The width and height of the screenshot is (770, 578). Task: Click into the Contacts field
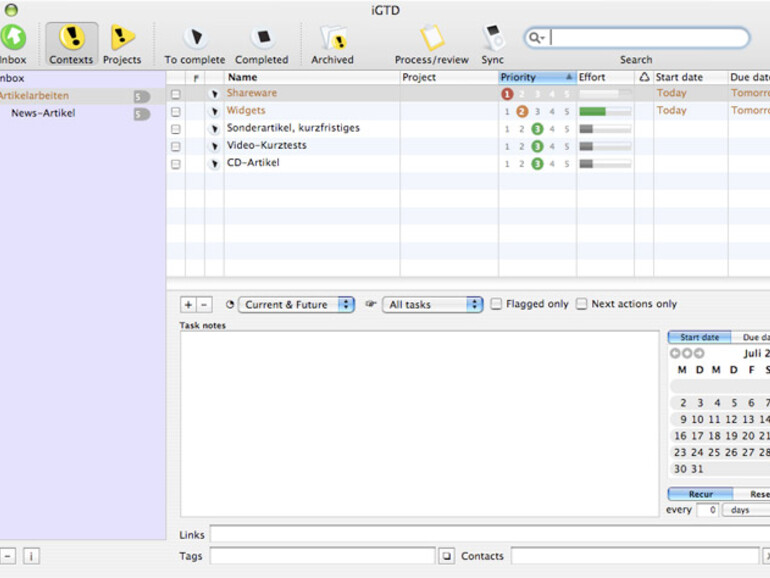(635, 556)
